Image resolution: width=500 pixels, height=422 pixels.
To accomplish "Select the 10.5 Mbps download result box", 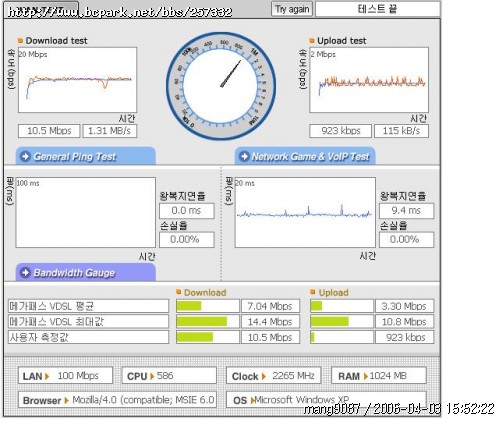I will click(49, 131).
